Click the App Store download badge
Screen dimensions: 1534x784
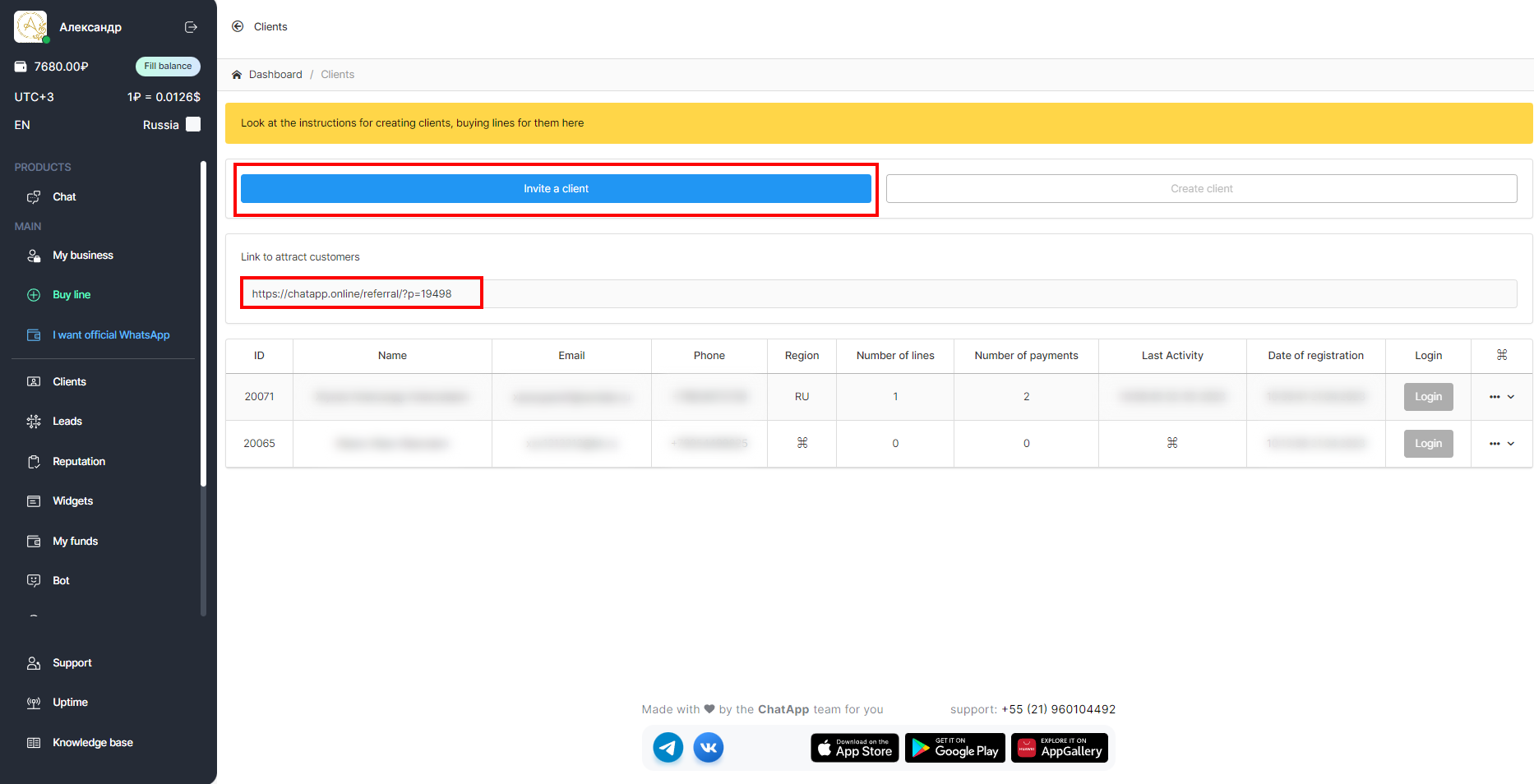pyautogui.click(x=855, y=748)
